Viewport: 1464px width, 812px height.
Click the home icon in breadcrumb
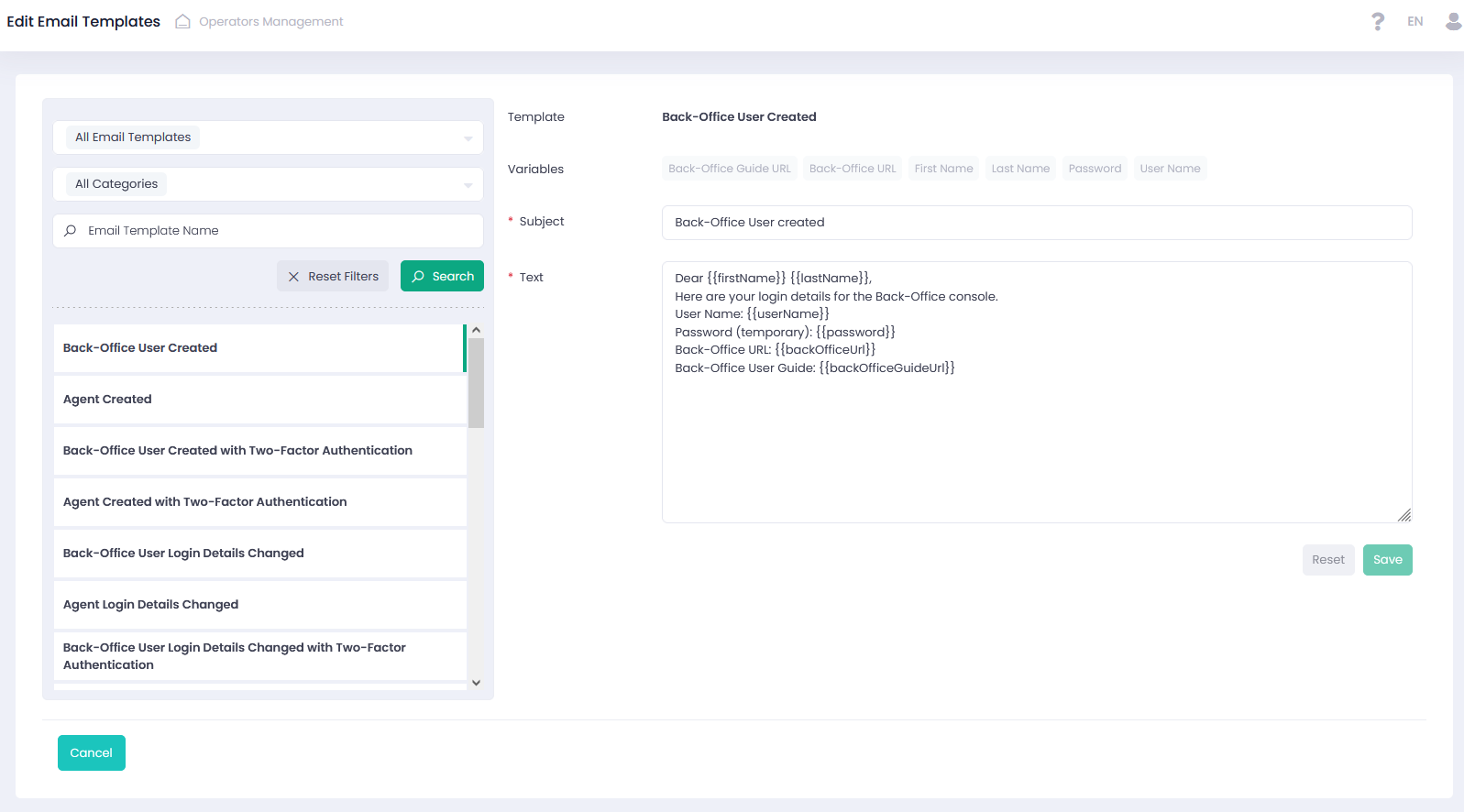[182, 21]
